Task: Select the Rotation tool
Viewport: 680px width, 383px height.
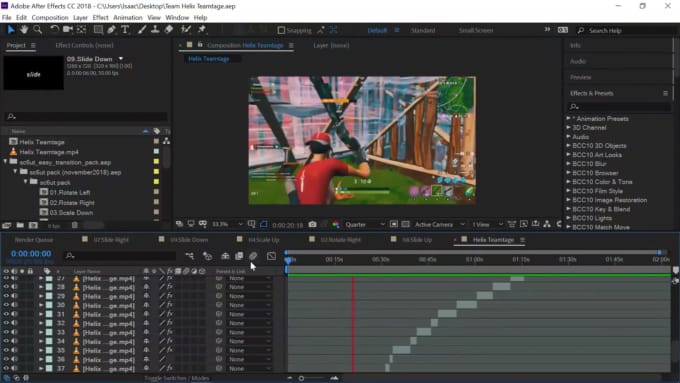Action: [x=54, y=29]
